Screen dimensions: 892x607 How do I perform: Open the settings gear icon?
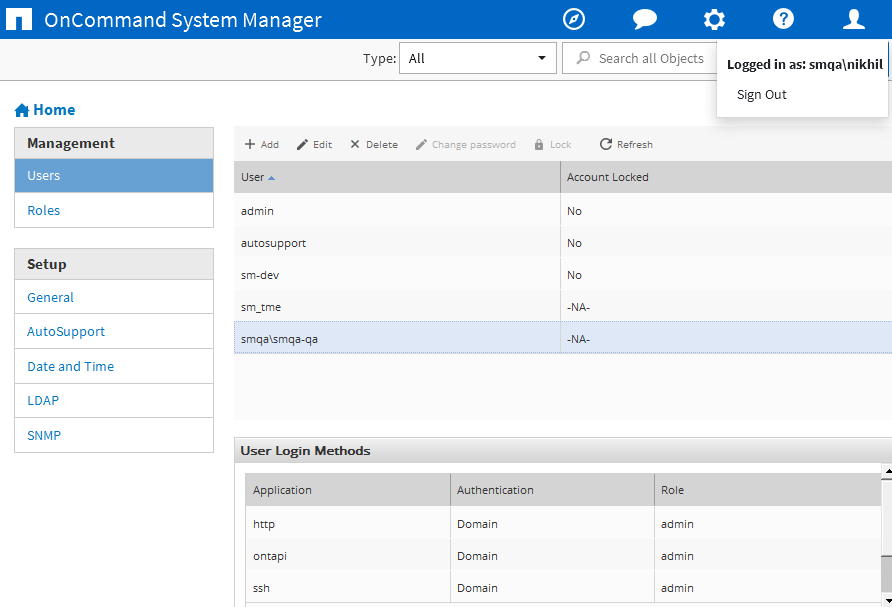pyautogui.click(x=714, y=20)
